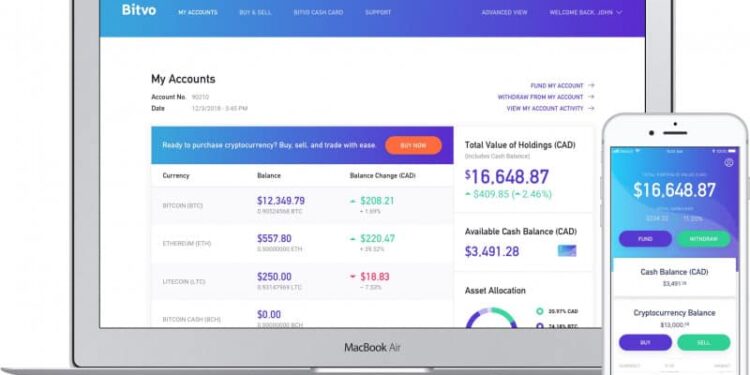750x375 pixels.
Task: Go to the Buy & Sell tab
Action: 255,12
